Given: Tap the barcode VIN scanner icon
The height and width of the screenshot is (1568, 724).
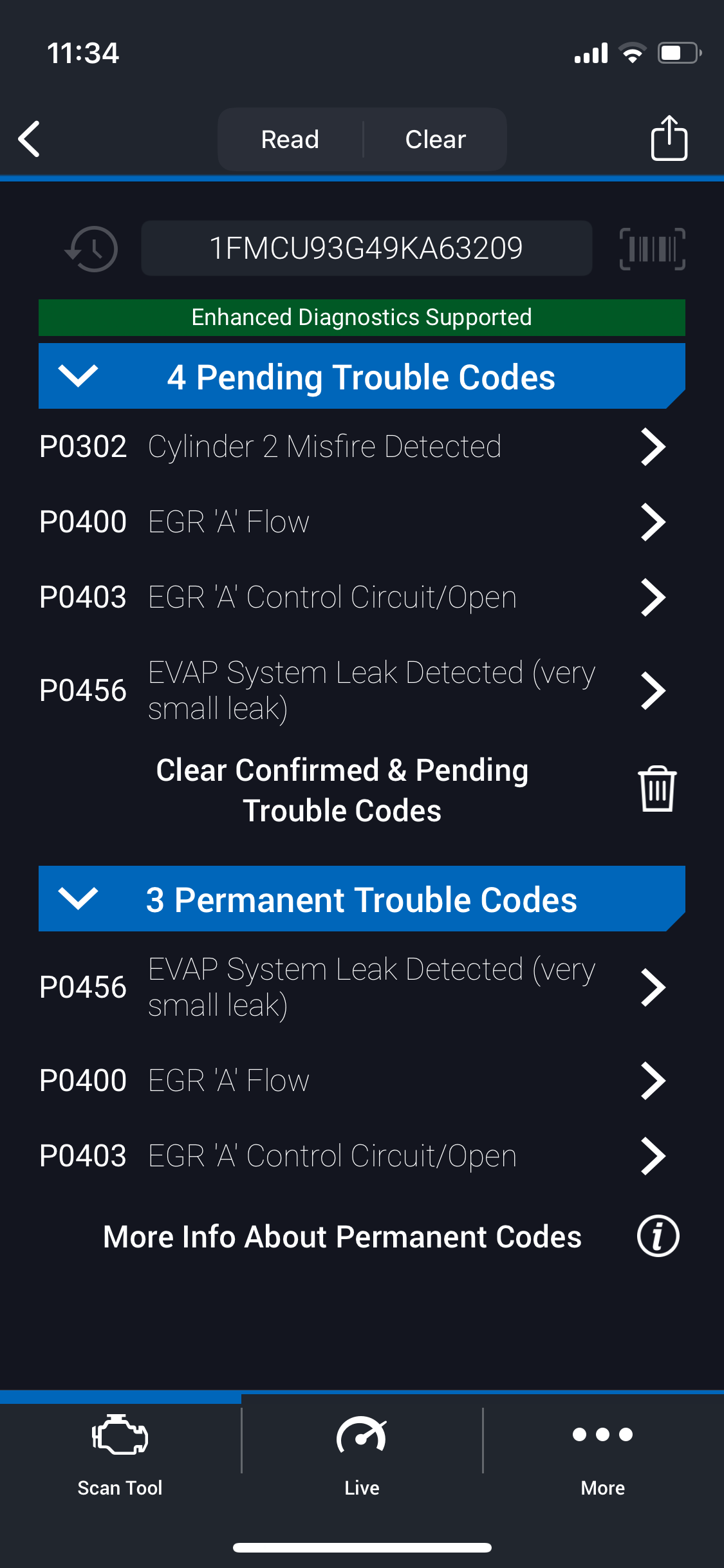Looking at the screenshot, I should pos(652,248).
